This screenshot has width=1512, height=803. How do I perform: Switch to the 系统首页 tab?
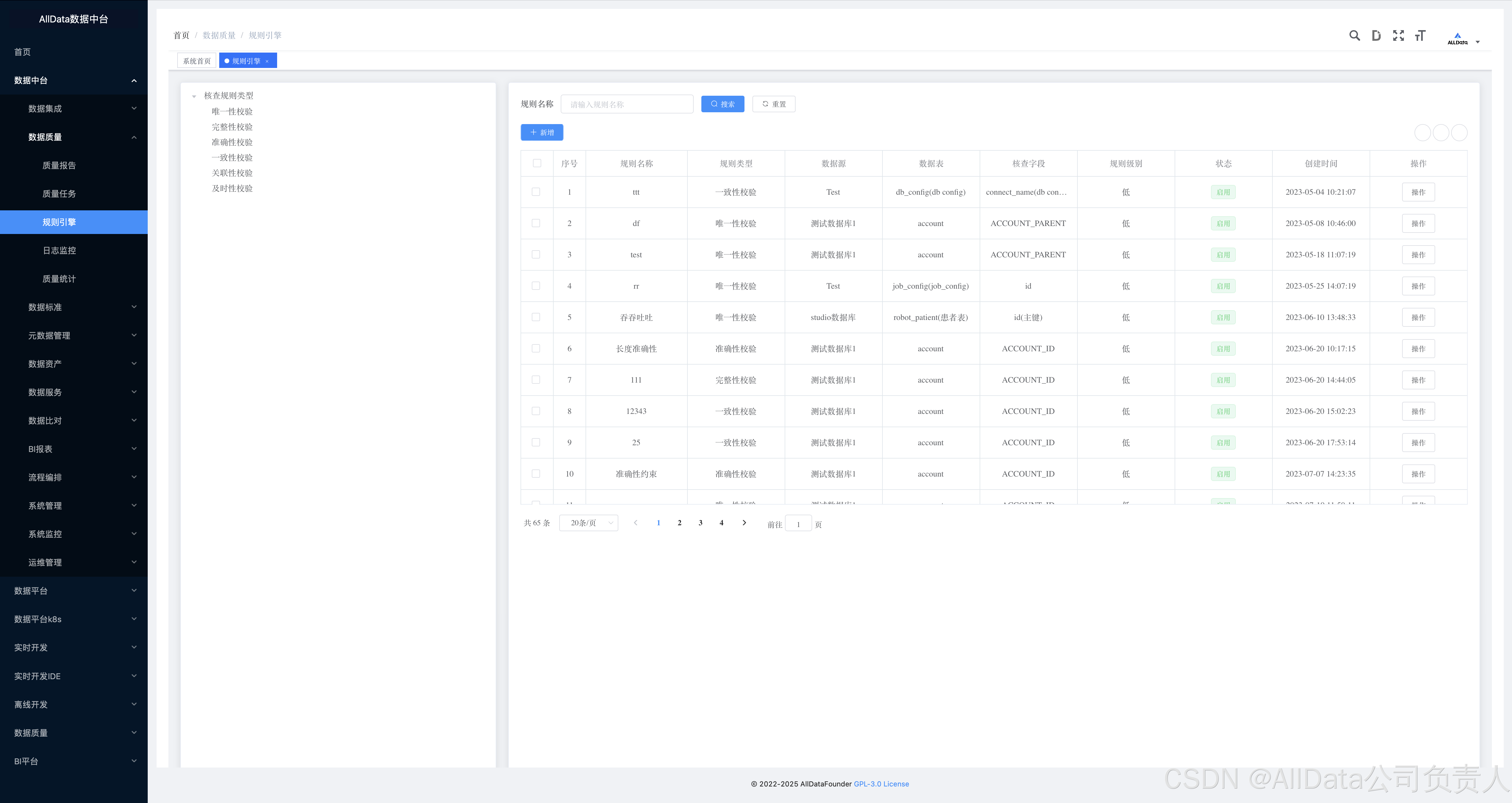pos(197,61)
